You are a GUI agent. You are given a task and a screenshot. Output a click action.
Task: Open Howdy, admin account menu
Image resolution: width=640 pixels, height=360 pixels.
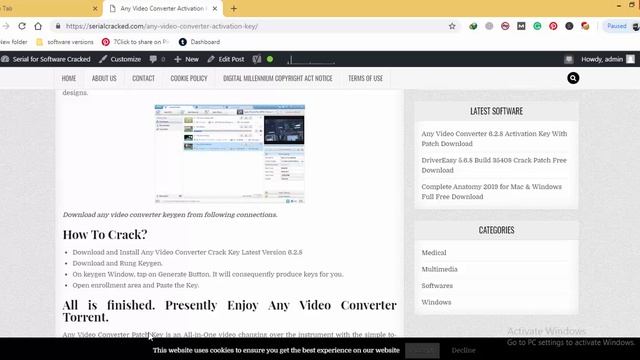pyautogui.click(x=608, y=59)
